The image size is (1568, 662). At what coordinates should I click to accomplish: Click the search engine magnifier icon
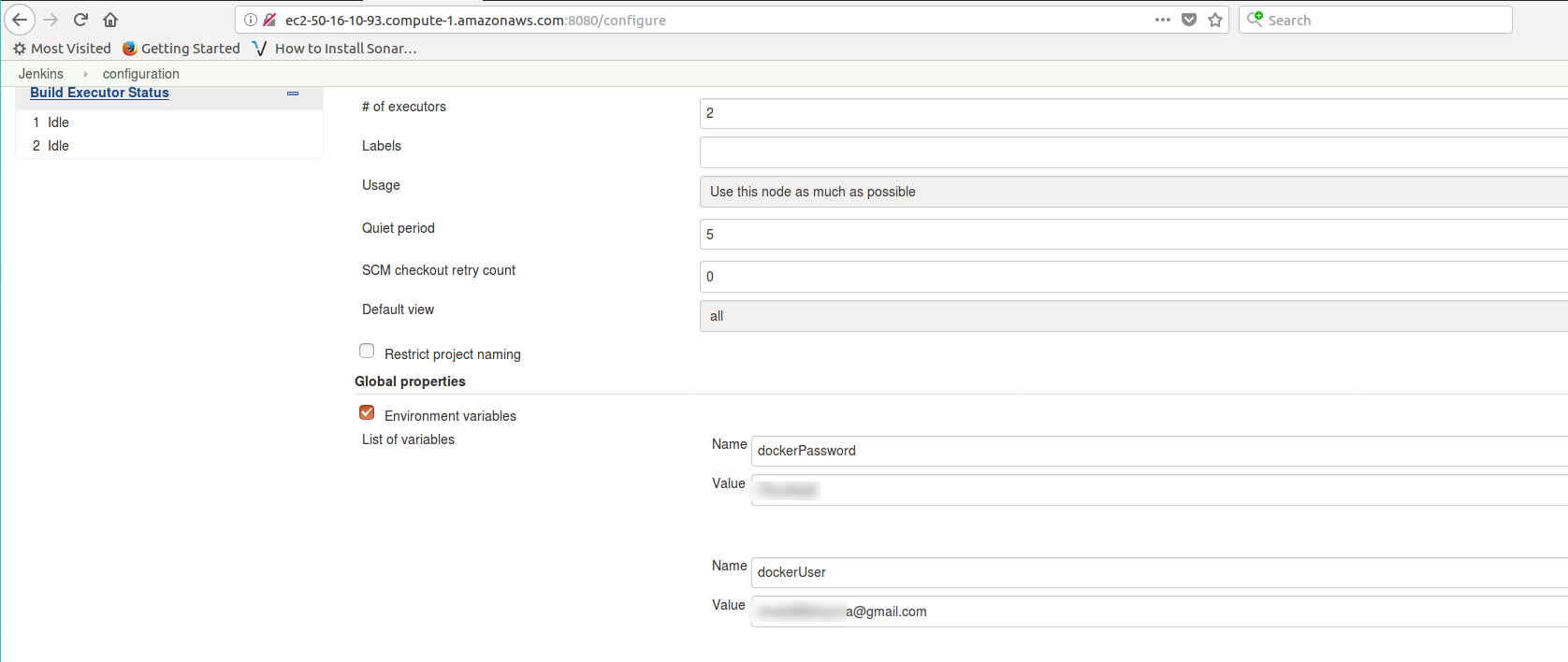[1256, 19]
